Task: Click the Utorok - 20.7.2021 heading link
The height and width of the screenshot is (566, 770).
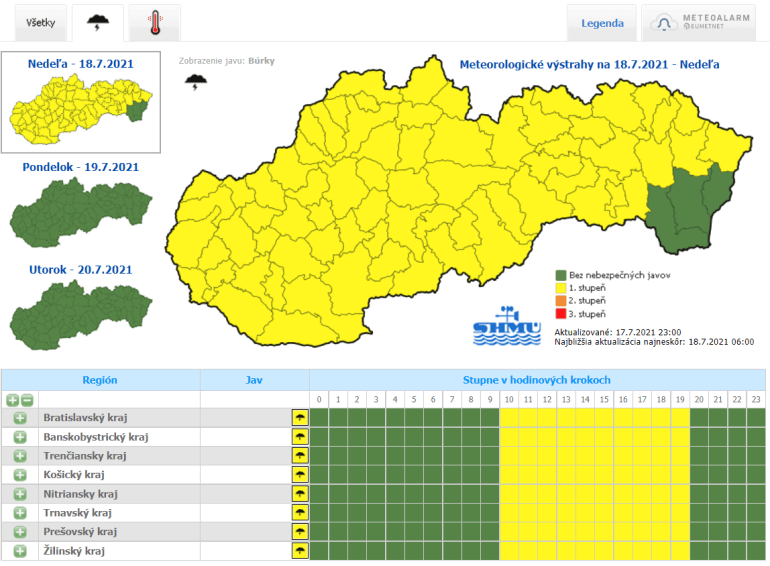Action: click(x=81, y=270)
